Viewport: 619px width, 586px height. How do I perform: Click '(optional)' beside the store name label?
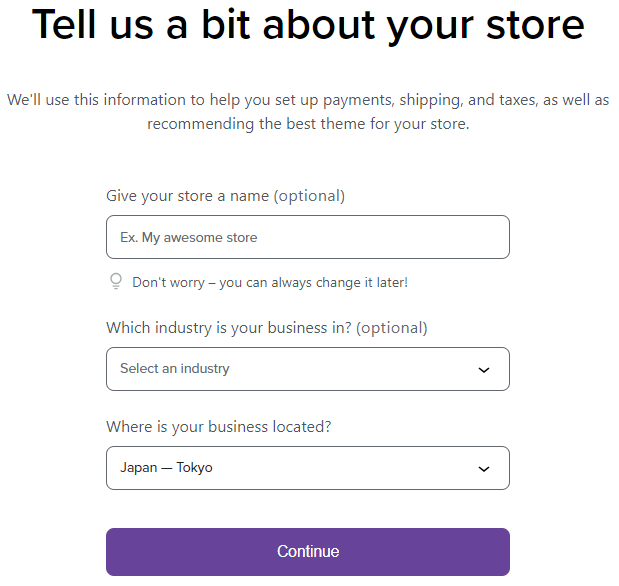(x=309, y=196)
